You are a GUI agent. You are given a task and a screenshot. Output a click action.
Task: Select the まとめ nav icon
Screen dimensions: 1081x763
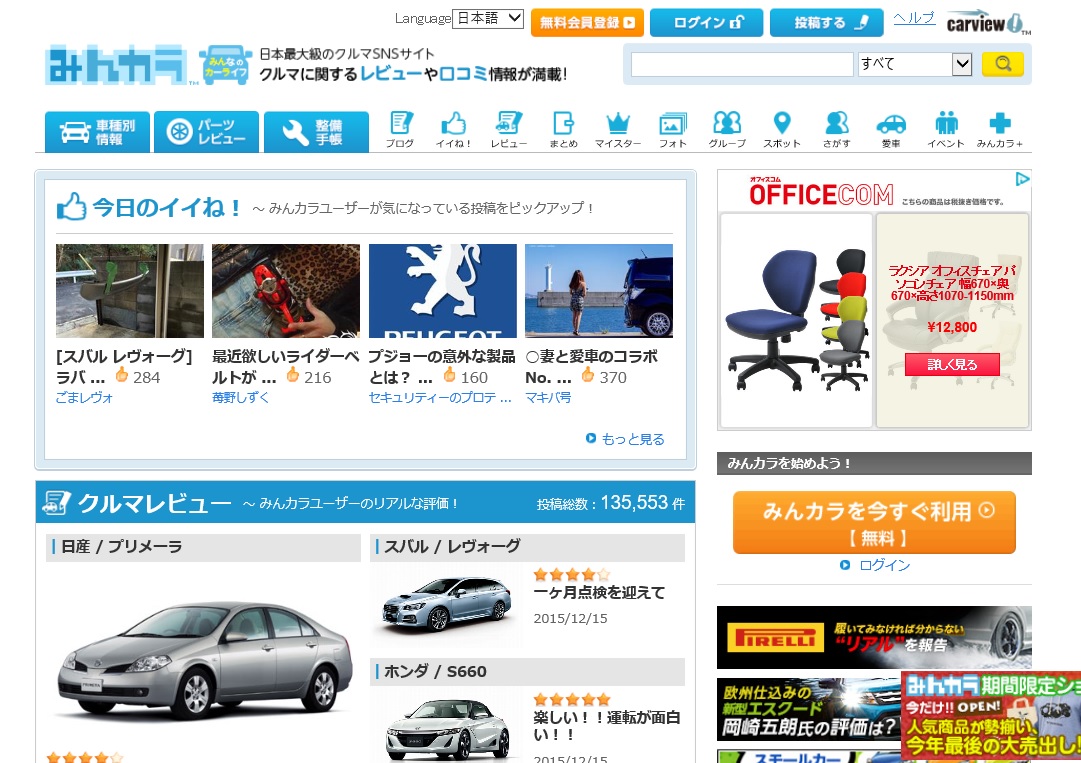click(563, 129)
